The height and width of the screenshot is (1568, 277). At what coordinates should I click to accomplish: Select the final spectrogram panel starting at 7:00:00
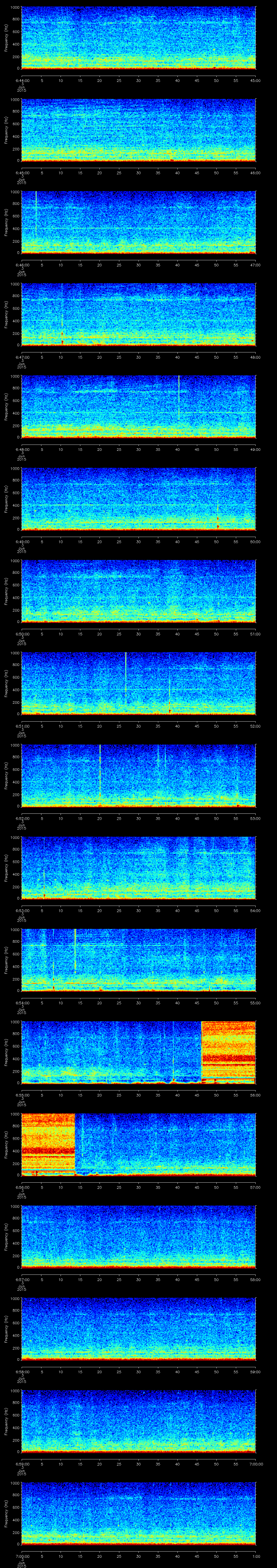(x=138, y=1513)
